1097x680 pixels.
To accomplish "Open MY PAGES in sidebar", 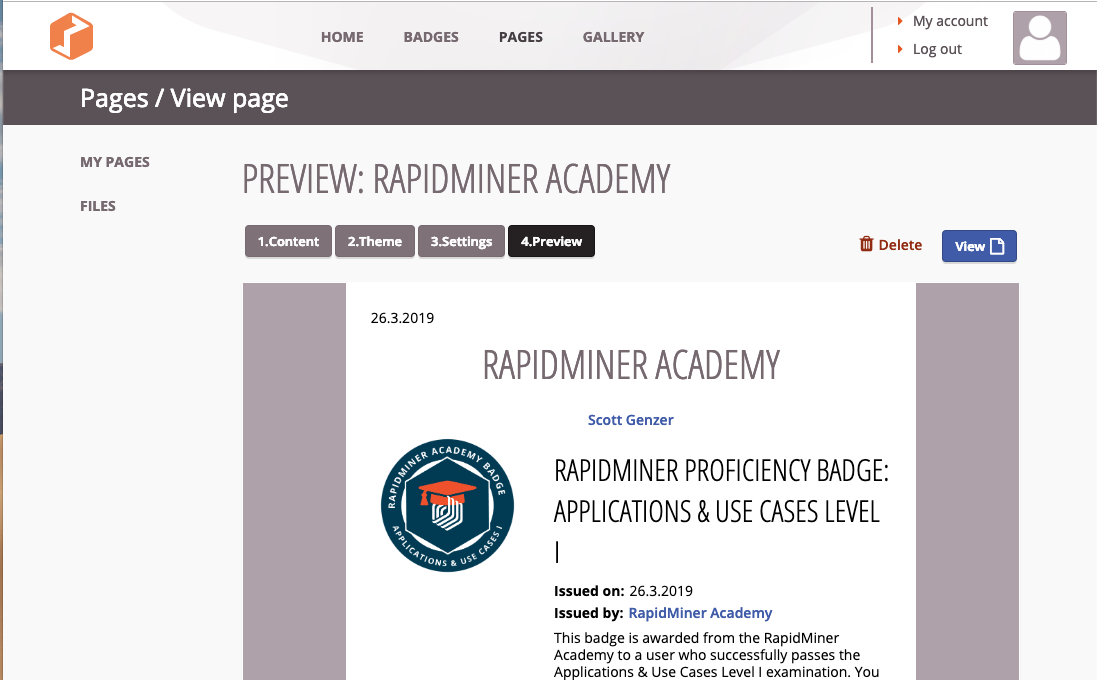I will pyautogui.click(x=115, y=162).
